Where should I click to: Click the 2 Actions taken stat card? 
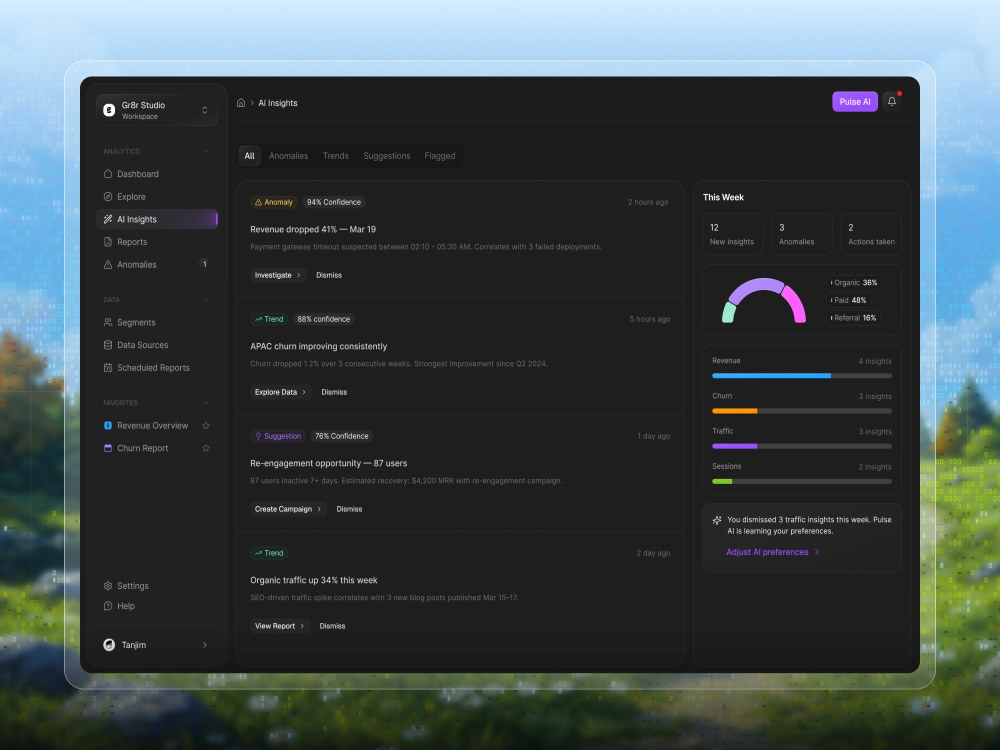point(871,234)
